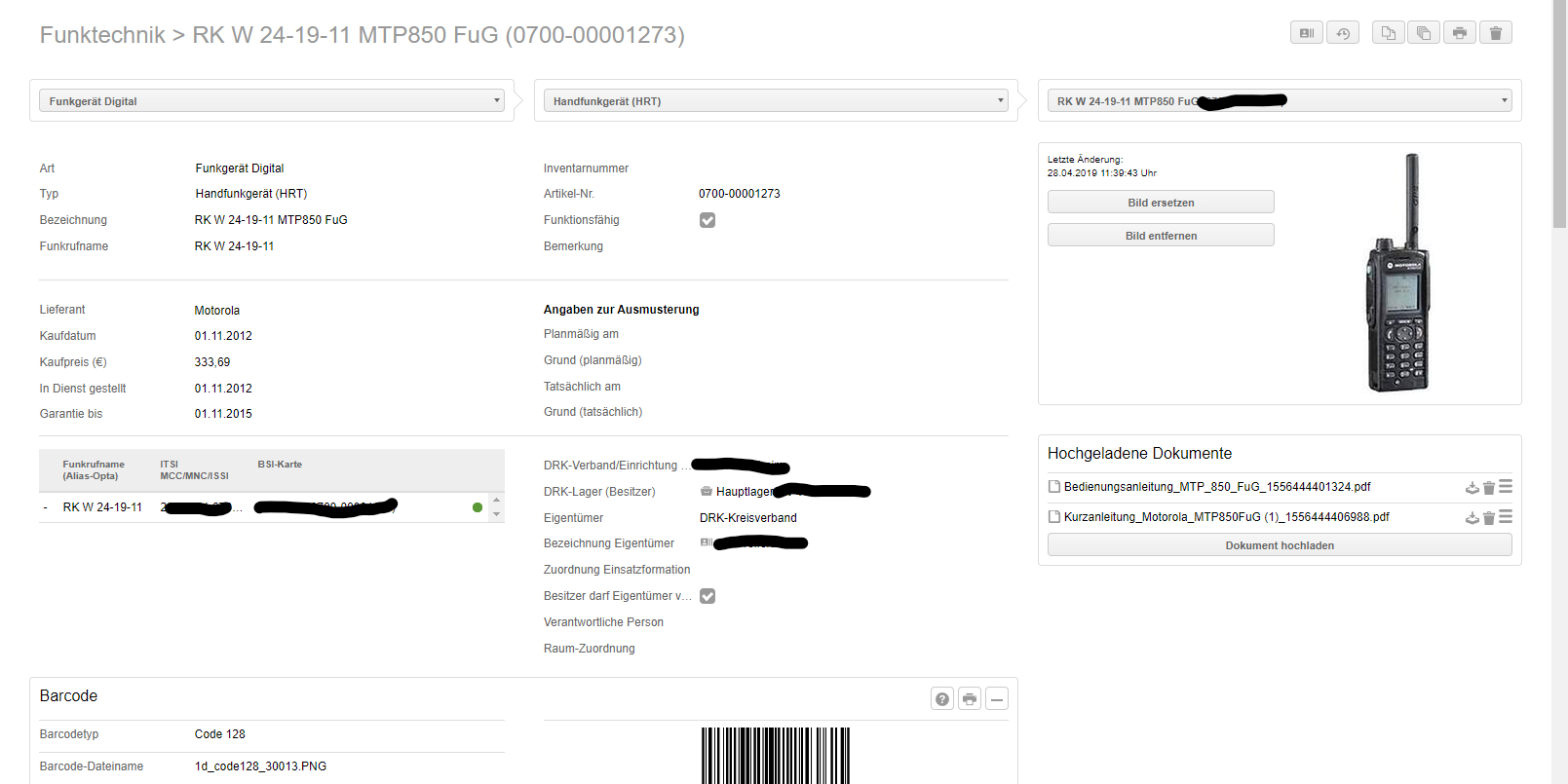Delete the article with top trash icon
Image resolution: width=1568 pixels, height=784 pixels.
pyautogui.click(x=1495, y=33)
